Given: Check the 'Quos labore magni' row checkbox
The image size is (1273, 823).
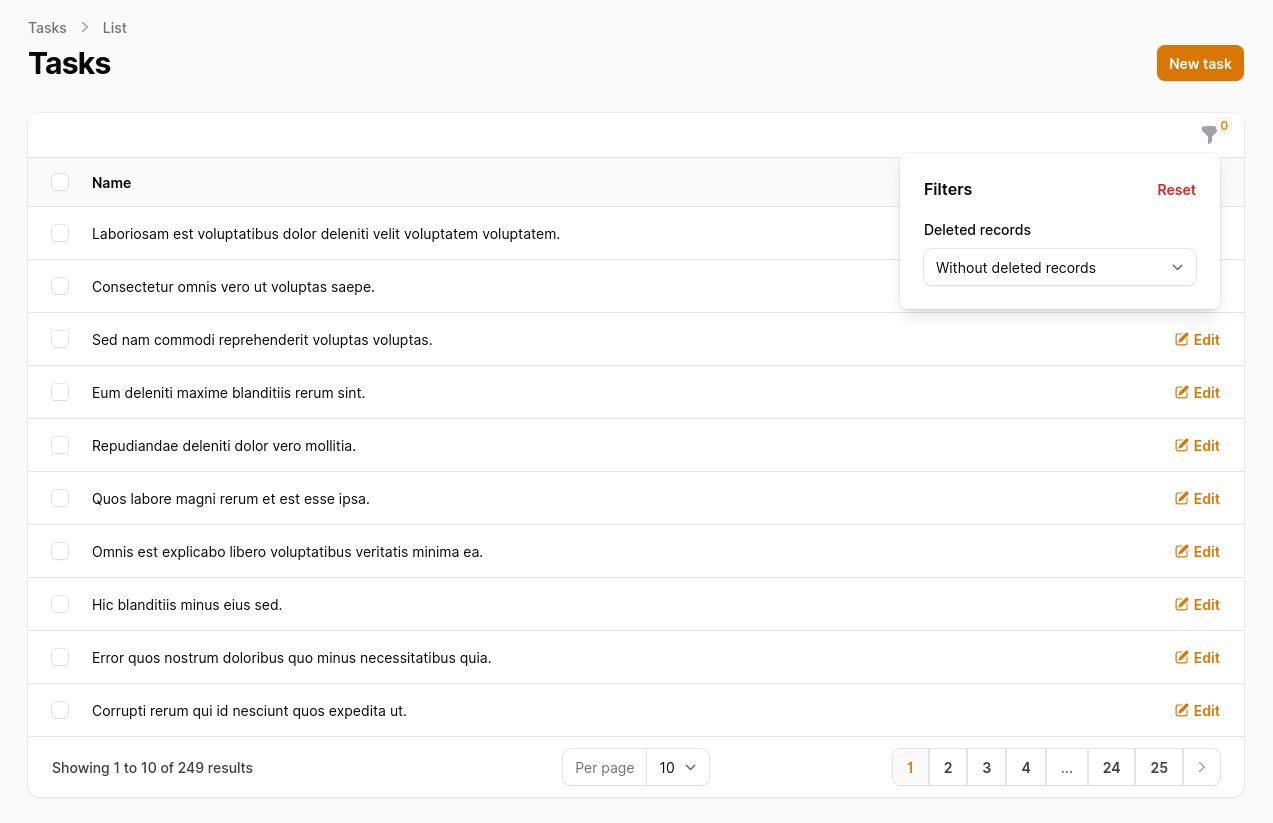Looking at the screenshot, I should (x=60, y=498).
